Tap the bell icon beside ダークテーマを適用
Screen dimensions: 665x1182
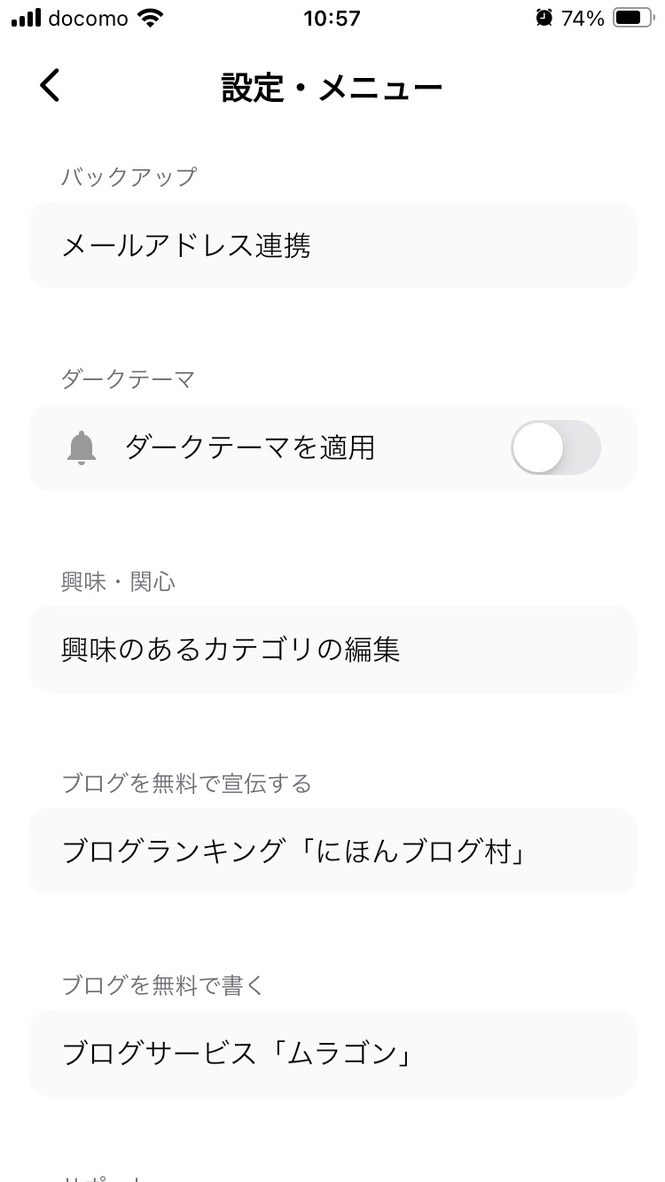(x=82, y=448)
